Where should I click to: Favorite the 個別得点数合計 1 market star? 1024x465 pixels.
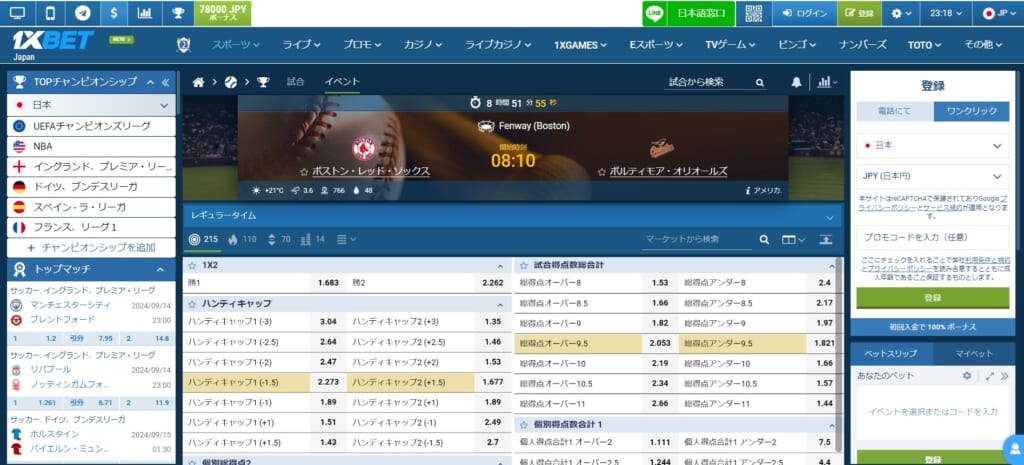click(x=524, y=425)
